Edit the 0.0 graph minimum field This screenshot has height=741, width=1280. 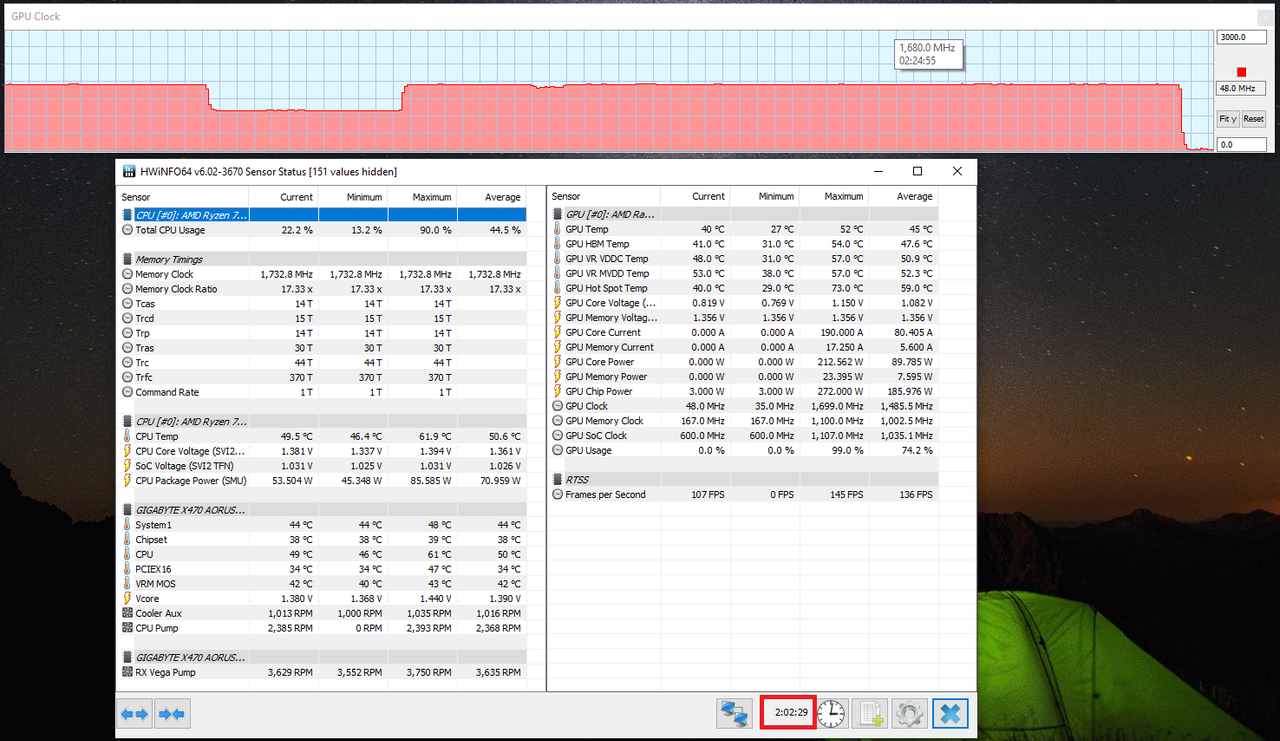[x=1241, y=145]
